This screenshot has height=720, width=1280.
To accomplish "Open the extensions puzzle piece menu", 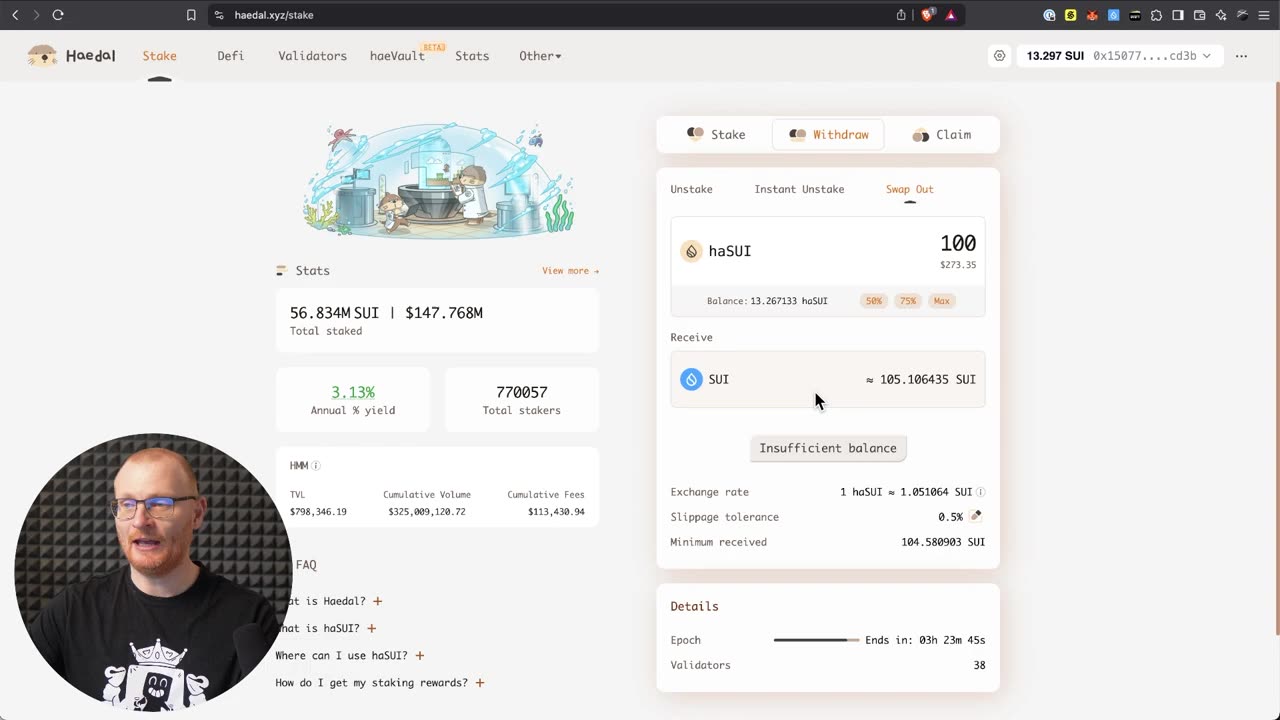I will (x=1156, y=15).
